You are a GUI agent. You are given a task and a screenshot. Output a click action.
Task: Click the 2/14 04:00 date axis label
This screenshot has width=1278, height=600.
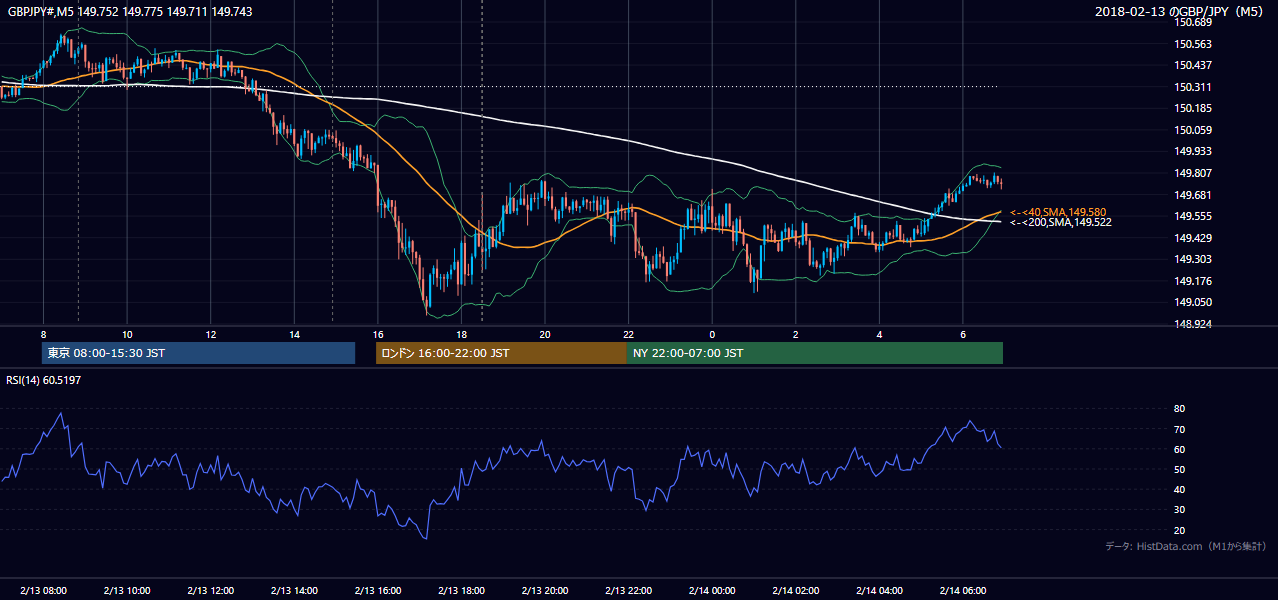coord(879,591)
